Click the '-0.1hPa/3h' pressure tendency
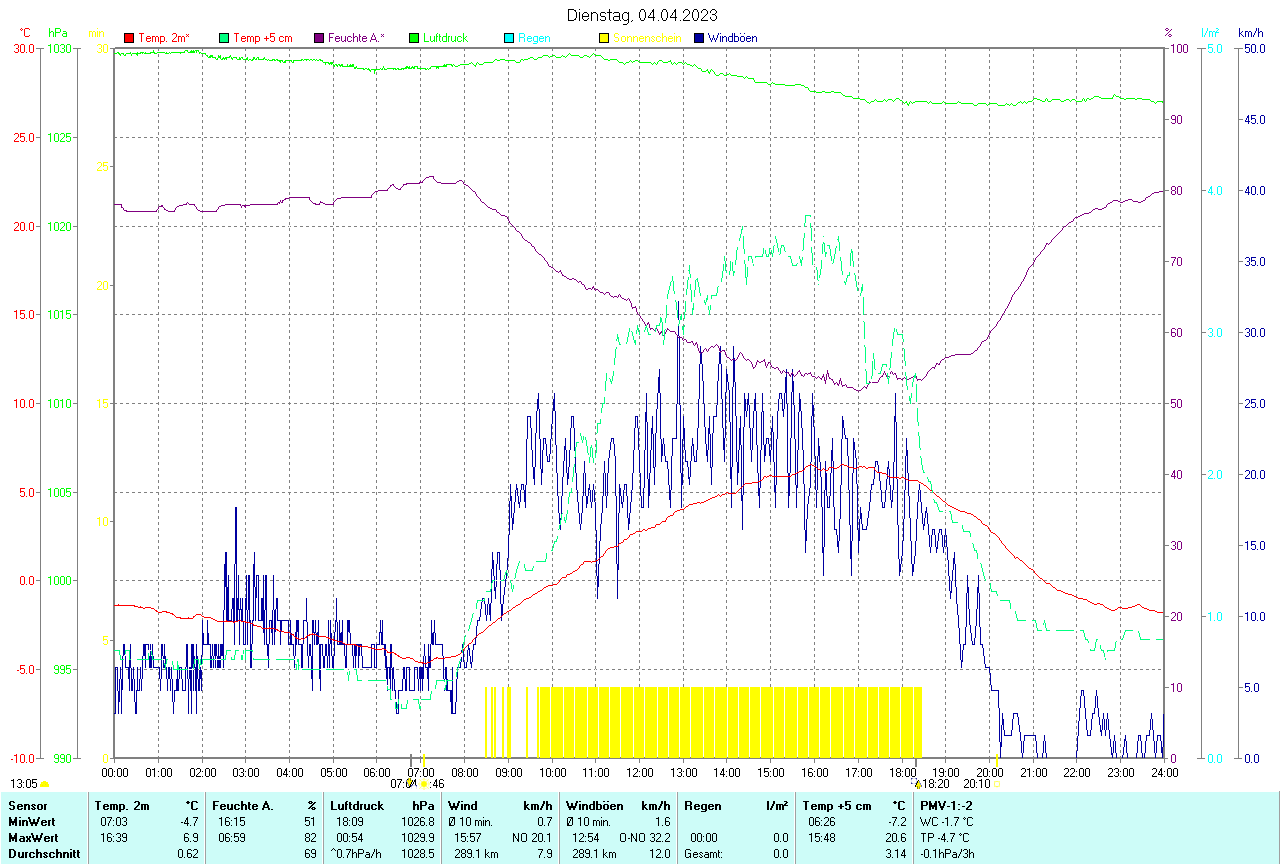 [948, 854]
